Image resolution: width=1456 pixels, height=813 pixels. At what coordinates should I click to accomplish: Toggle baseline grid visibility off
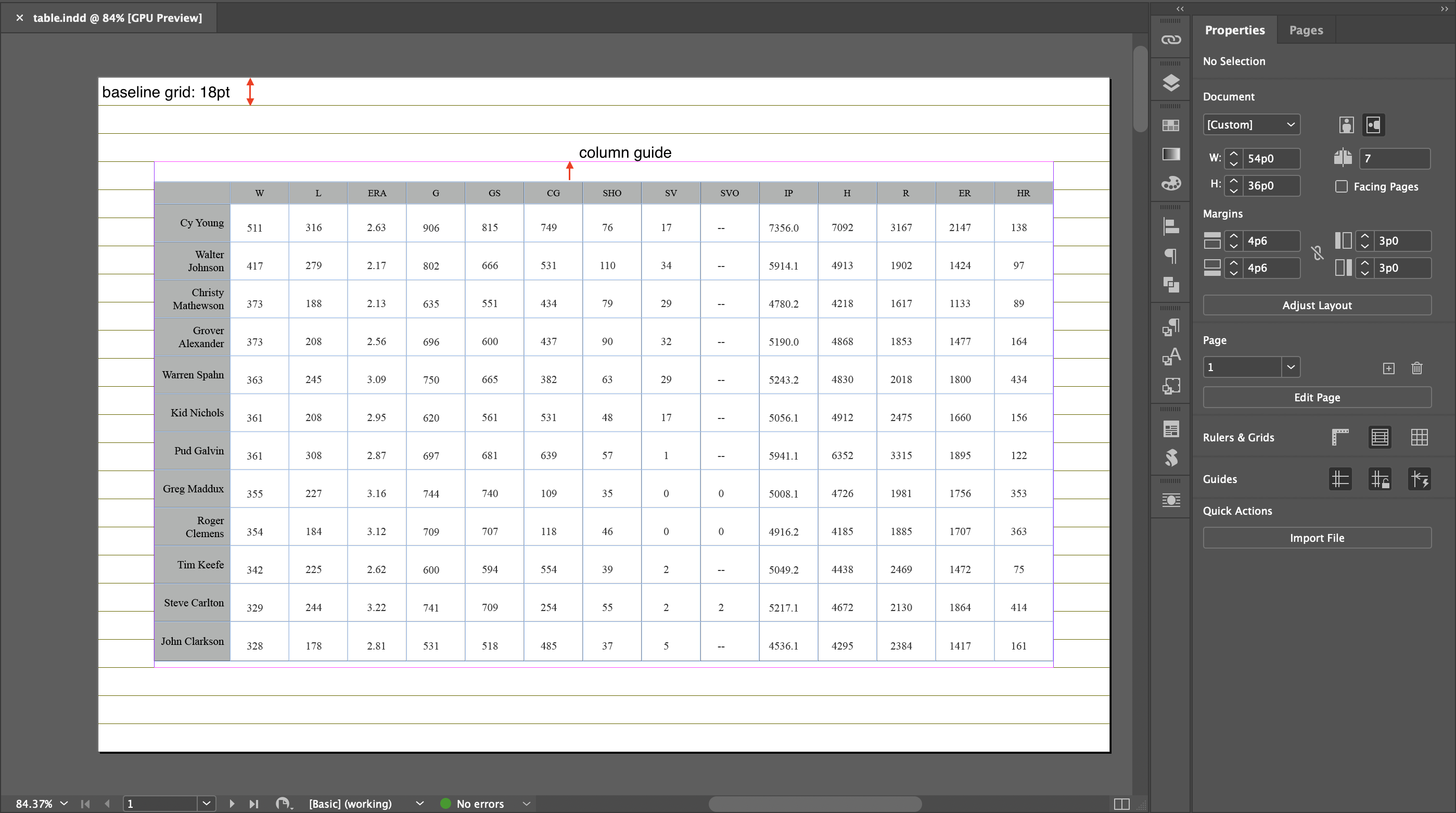(1380, 437)
